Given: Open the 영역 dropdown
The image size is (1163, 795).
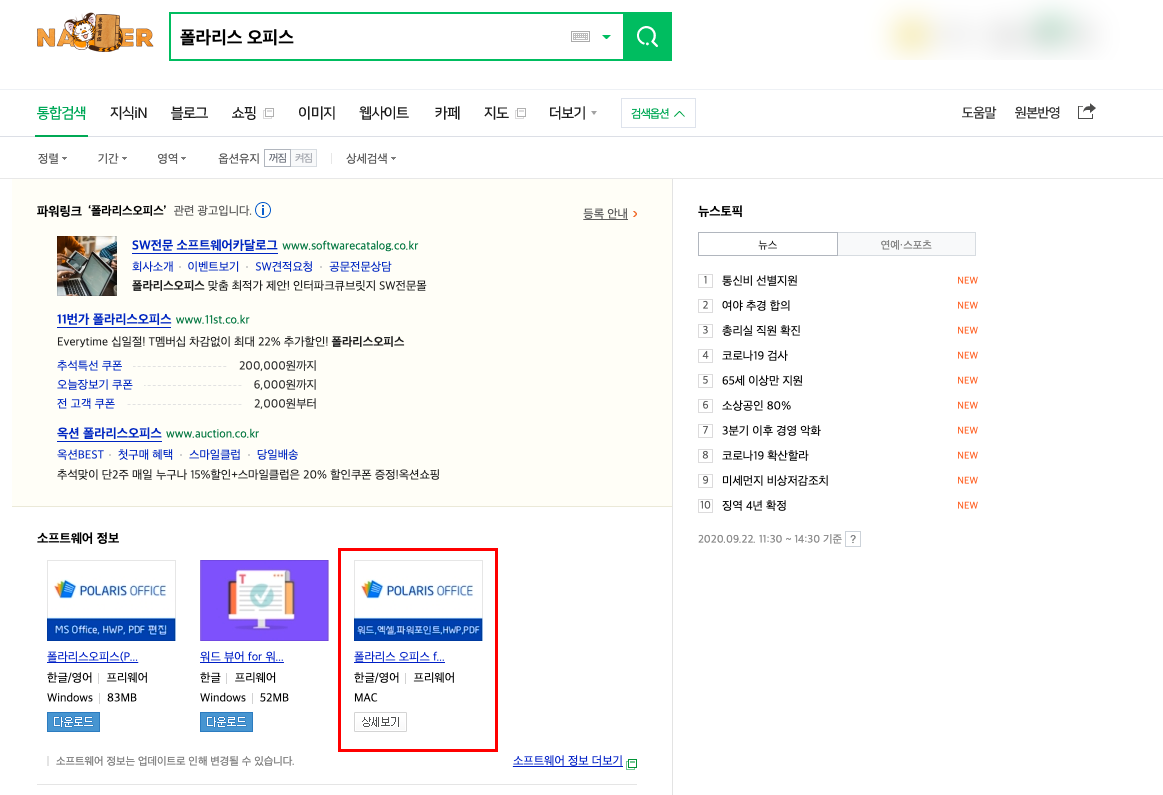Looking at the screenshot, I should point(171,158).
